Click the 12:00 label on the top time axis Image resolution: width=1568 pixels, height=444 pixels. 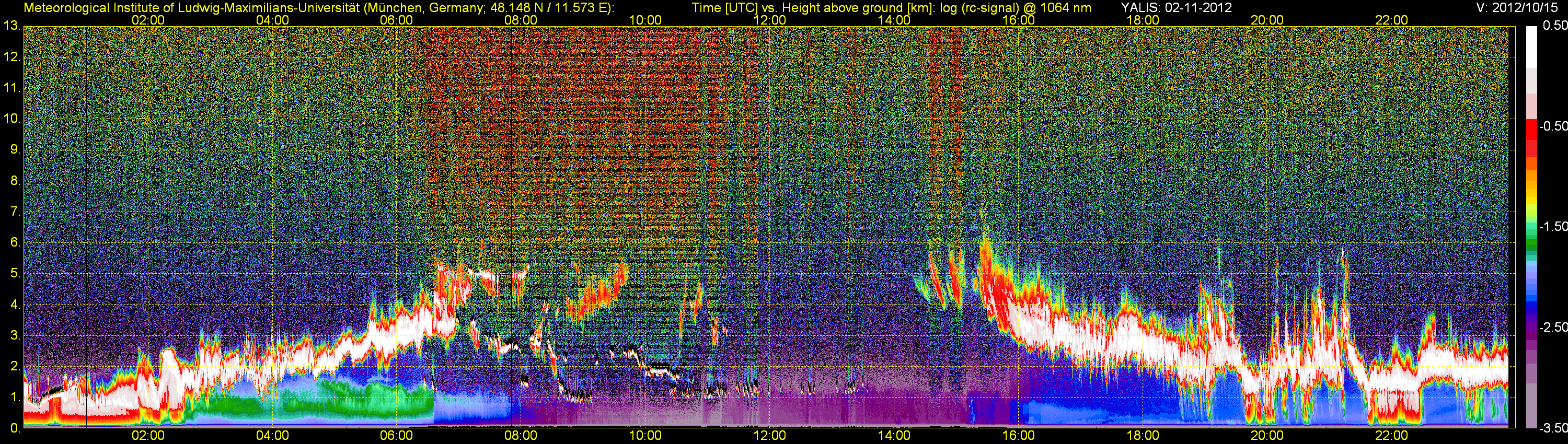[x=769, y=20]
